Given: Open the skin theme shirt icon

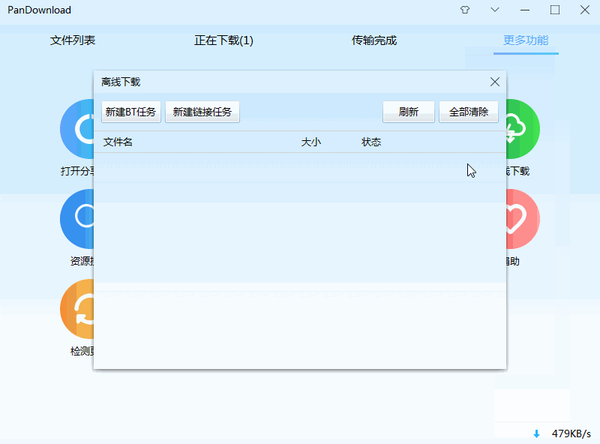Looking at the screenshot, I should click(x=465, y=10).
